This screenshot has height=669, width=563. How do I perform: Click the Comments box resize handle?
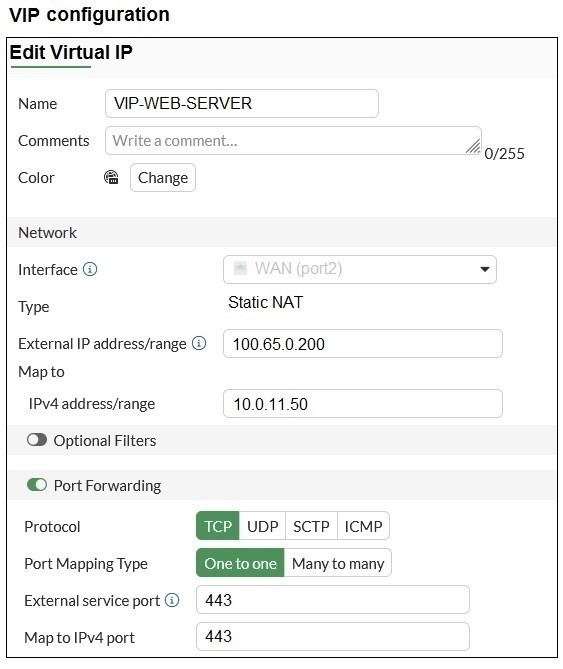473,146
